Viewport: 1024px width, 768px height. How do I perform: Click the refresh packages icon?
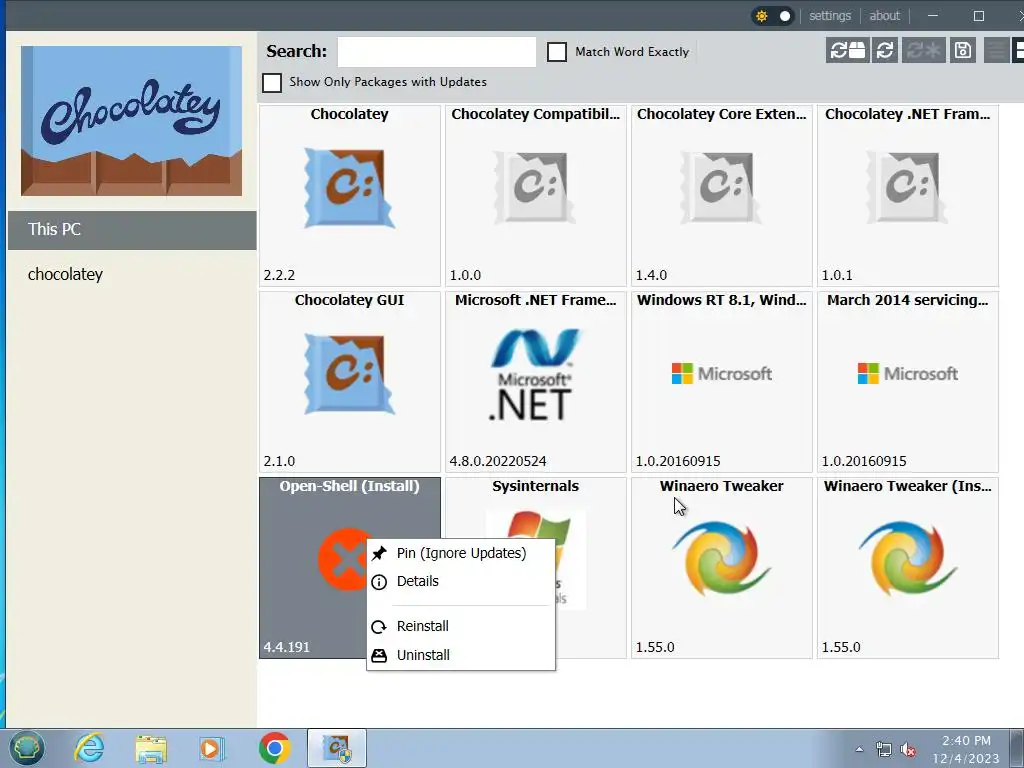(x=885, y=50)
